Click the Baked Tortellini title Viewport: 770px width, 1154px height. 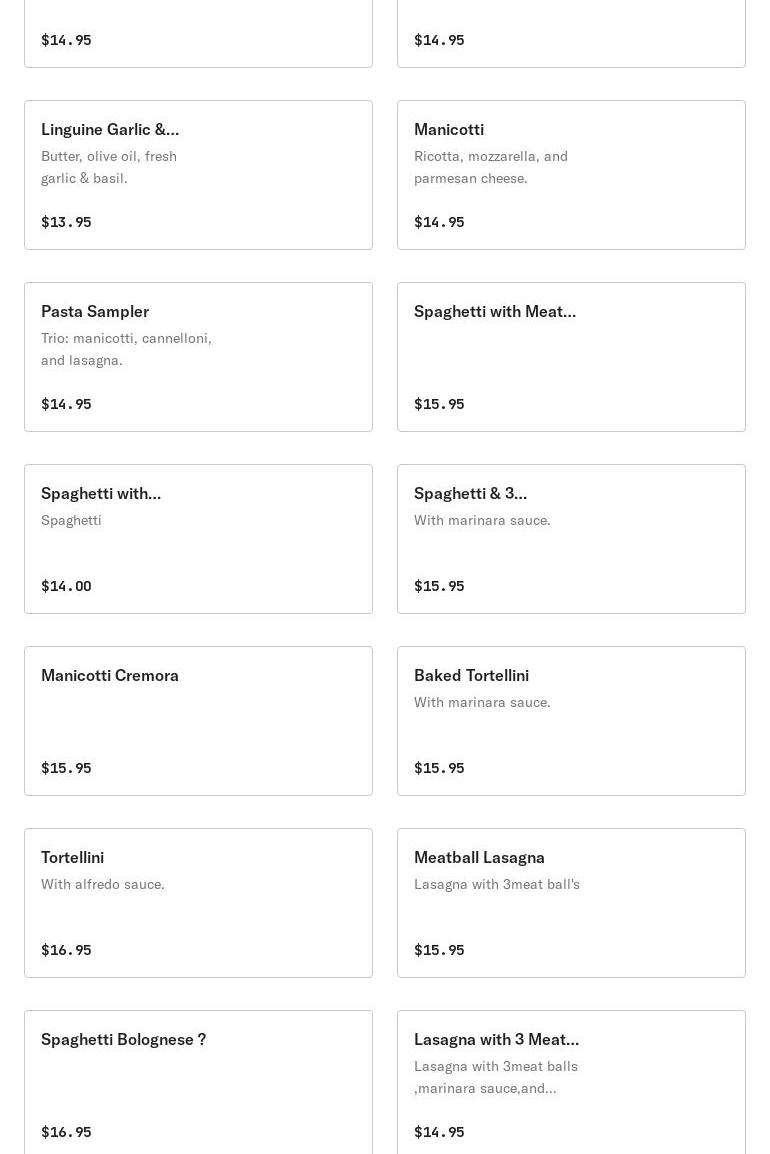click(471, 676)
